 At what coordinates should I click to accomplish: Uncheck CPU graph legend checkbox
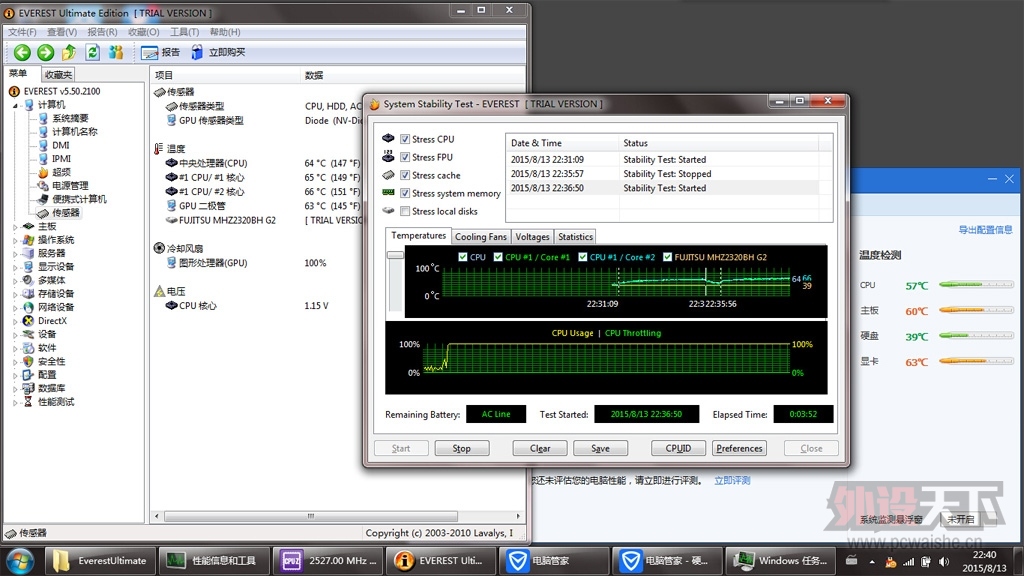coord(463,257)
